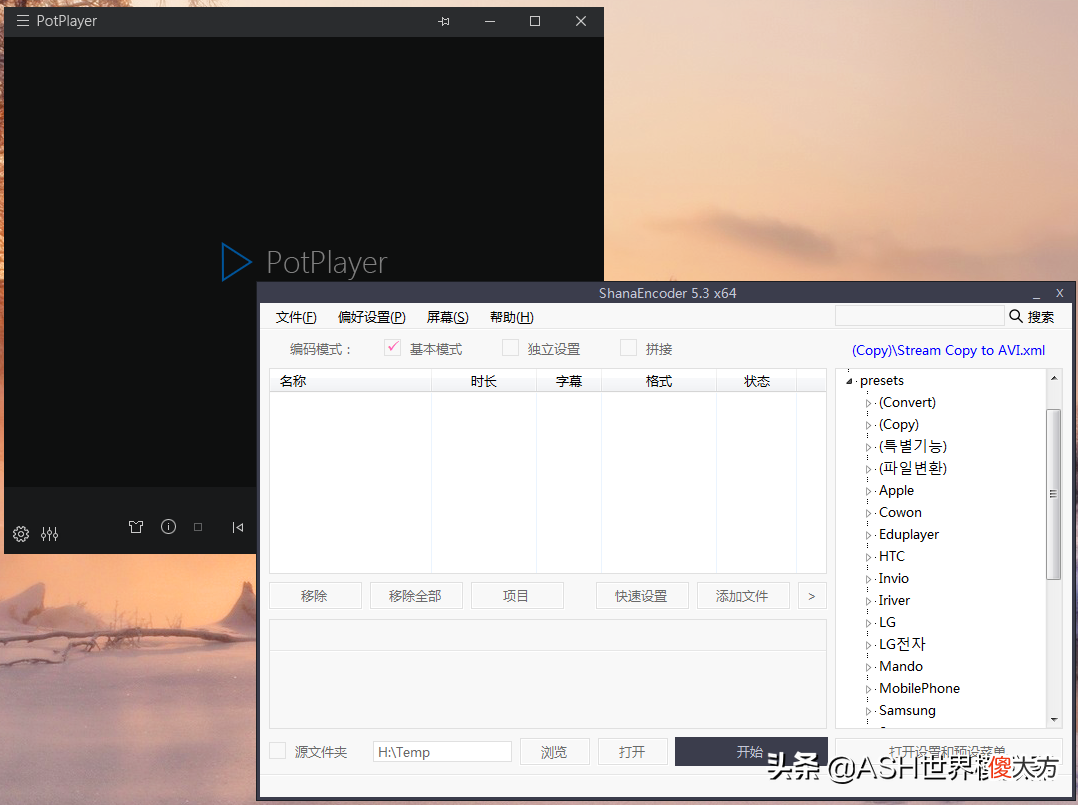Click the 浏览 browse button

(555, 751)
